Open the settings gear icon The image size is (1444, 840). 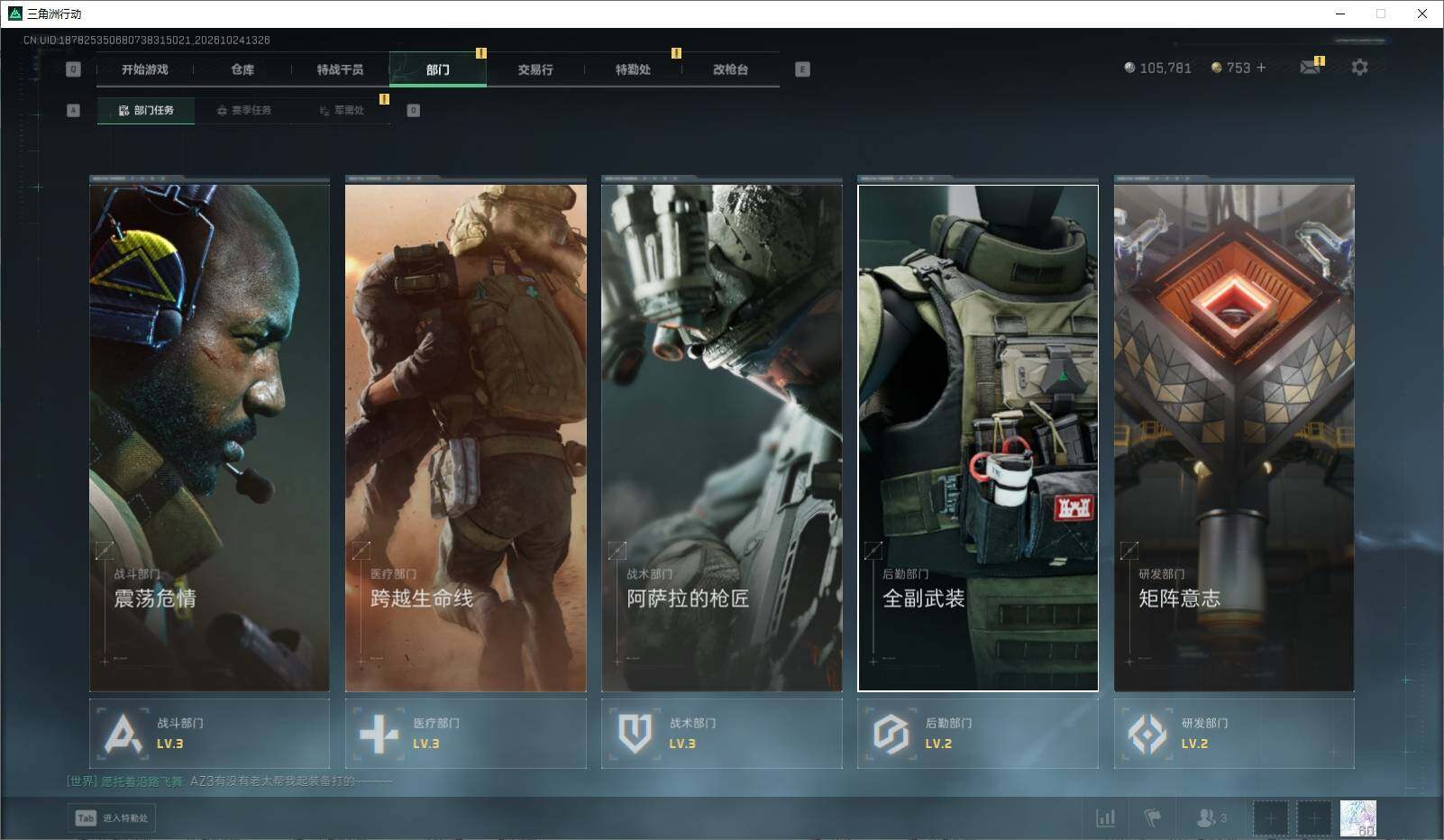(x=1359, y=68)
